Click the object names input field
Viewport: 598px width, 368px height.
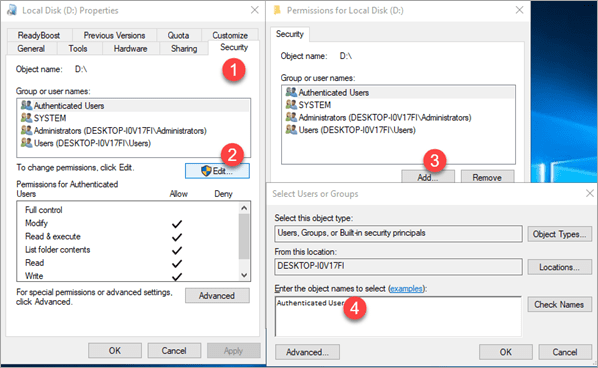coord(398,316)
